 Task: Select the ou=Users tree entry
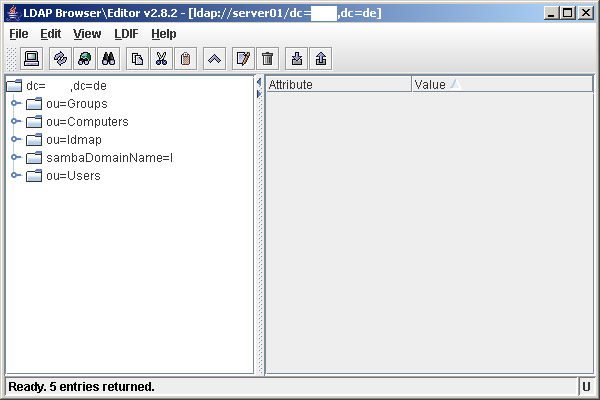point(73,176)
